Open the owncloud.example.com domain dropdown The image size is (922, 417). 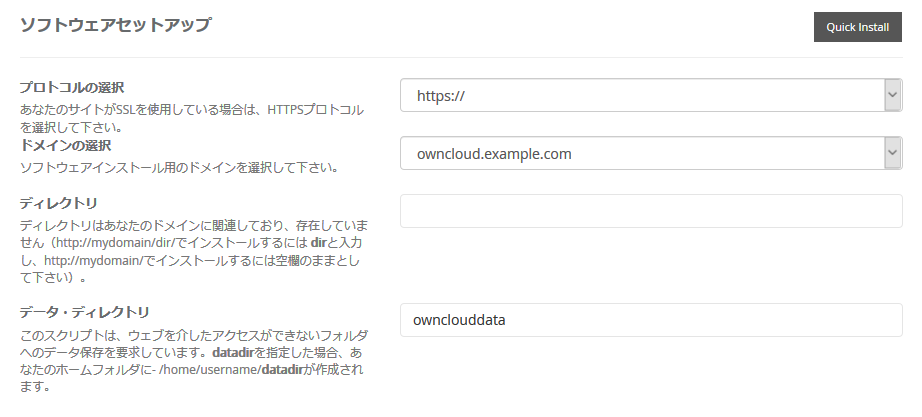pyautogui.click(x=640, y=153)
